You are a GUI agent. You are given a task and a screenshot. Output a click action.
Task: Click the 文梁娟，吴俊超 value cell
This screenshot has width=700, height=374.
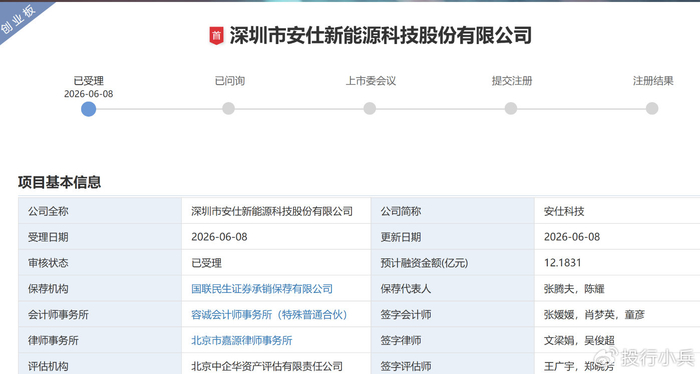coord(617,341)
